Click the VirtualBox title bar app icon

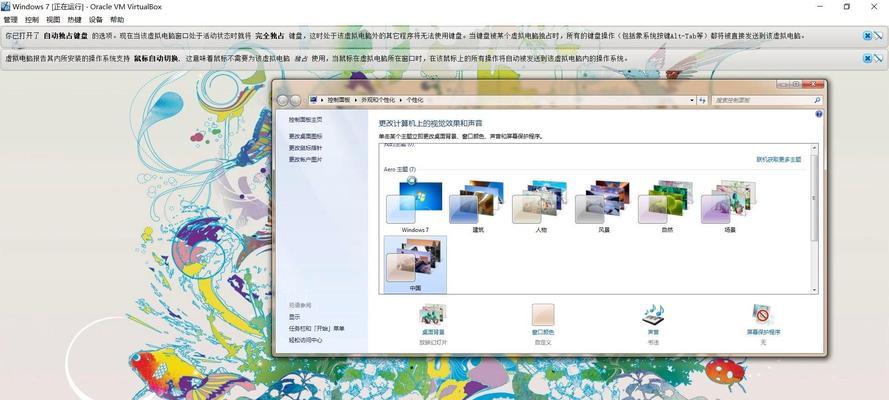coord(6,6)
